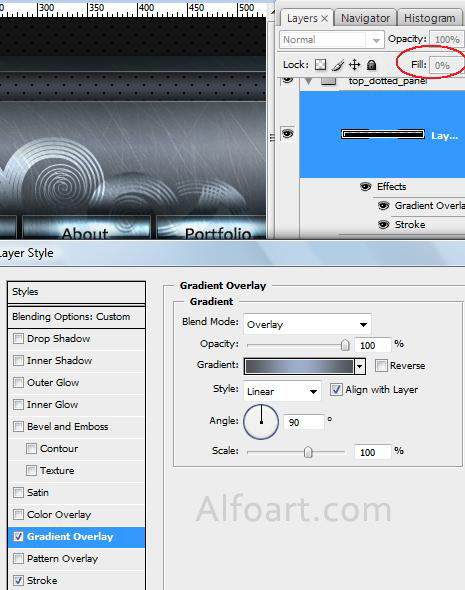This screenshot has height=590, width=465.
Task: Open the gradient Style Linear dropdown
Action: pos(282,391)
